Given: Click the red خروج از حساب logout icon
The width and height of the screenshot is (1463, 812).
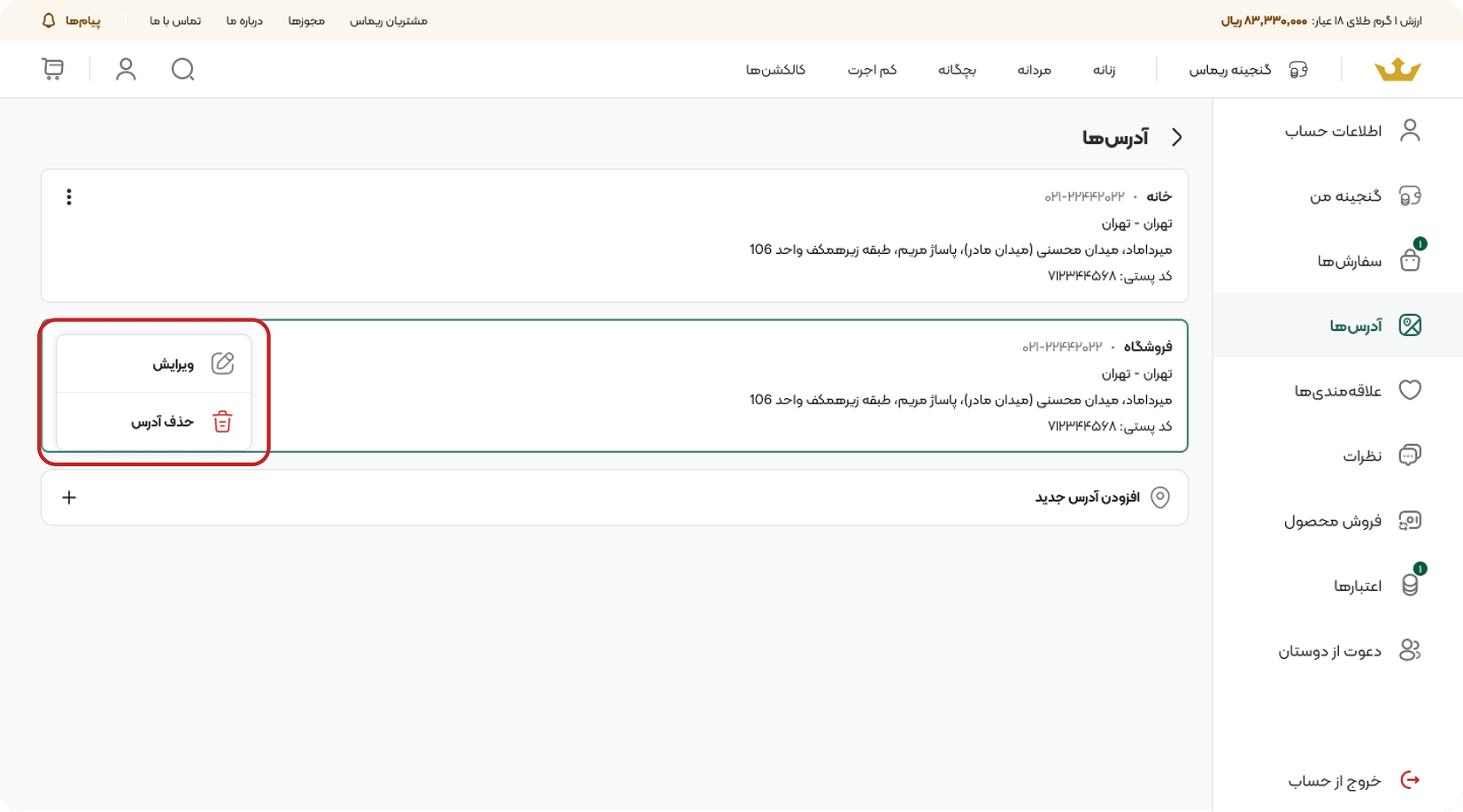Looking at the screenshot, I should 1410,780.
